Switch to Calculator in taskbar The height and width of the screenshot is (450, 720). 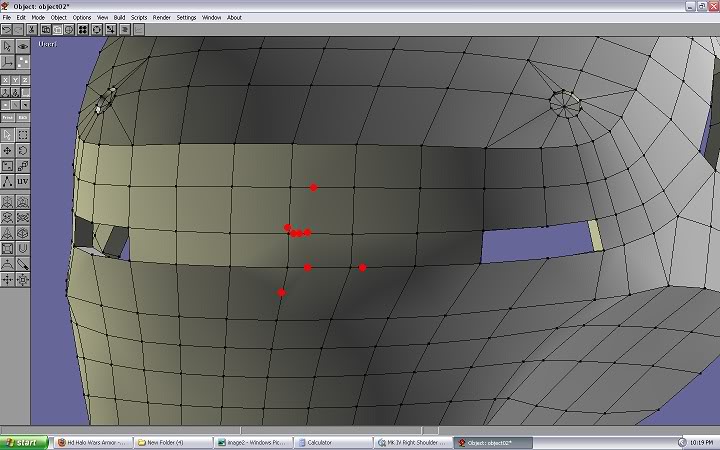tap(334, 443)
